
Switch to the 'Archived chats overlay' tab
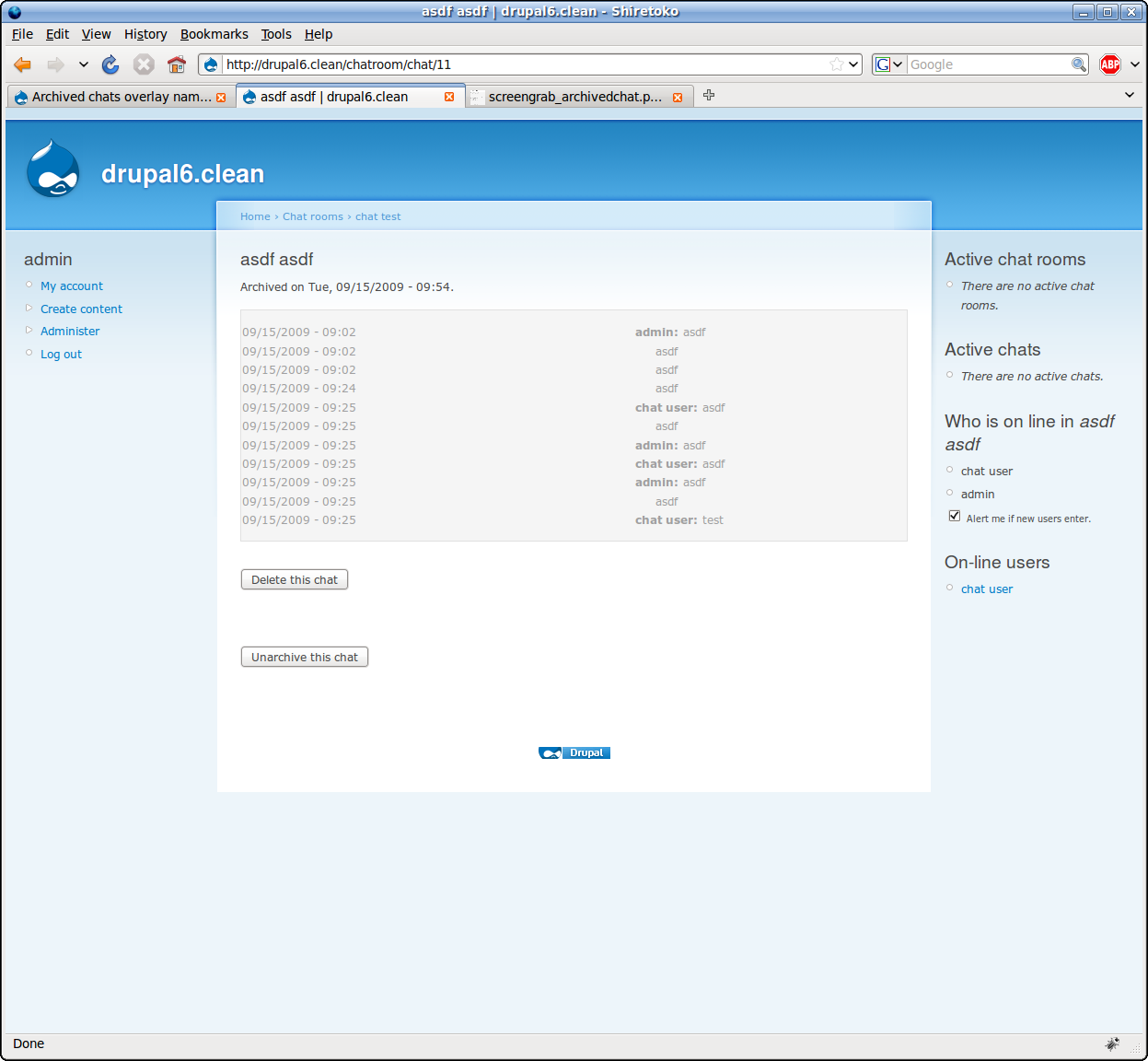[x=115, y=95]
